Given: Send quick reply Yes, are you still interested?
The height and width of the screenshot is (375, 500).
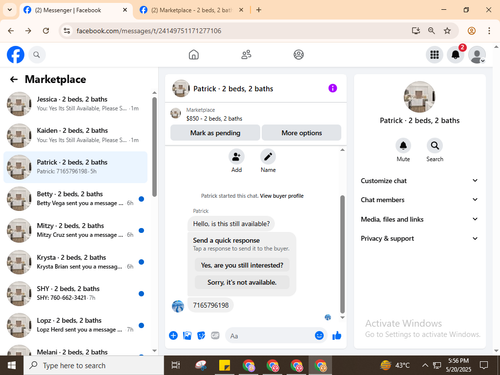Looking at the screenshot, I should coord(242,265).
